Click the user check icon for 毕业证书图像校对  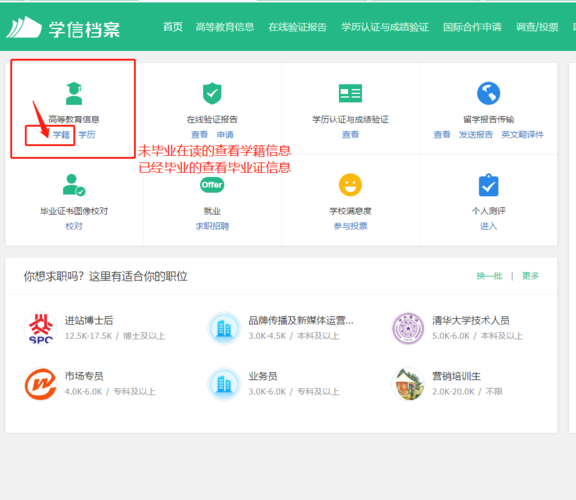click(x=74, y=185)
